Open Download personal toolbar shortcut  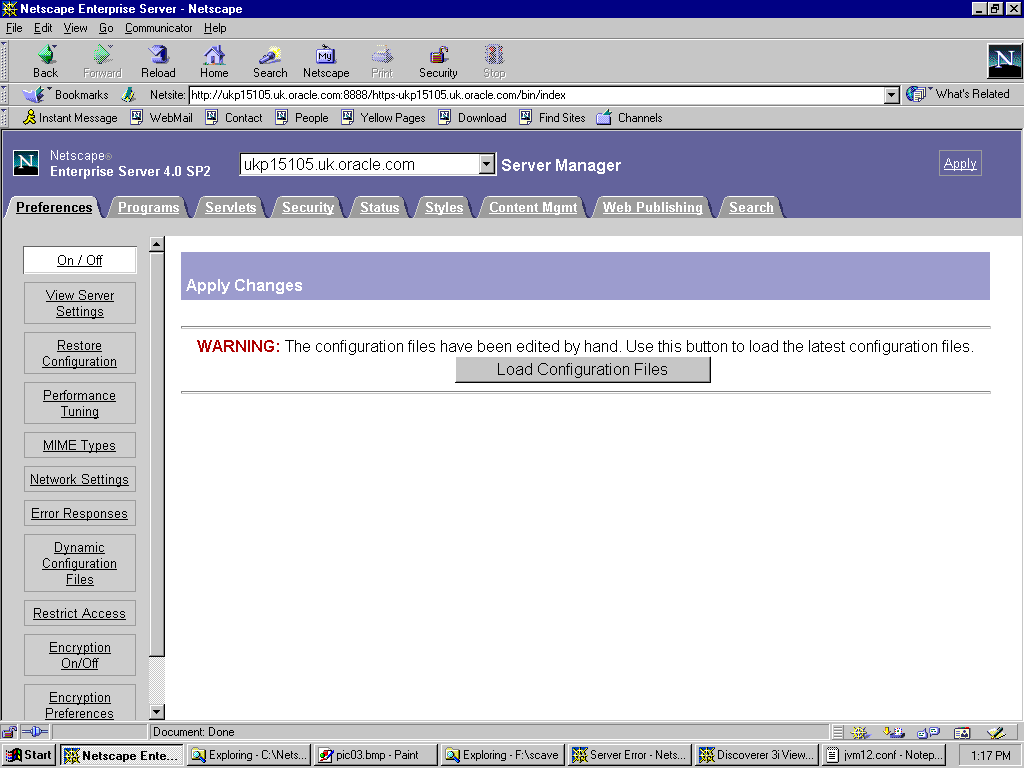pyautogui.click(x=473, y=118)
